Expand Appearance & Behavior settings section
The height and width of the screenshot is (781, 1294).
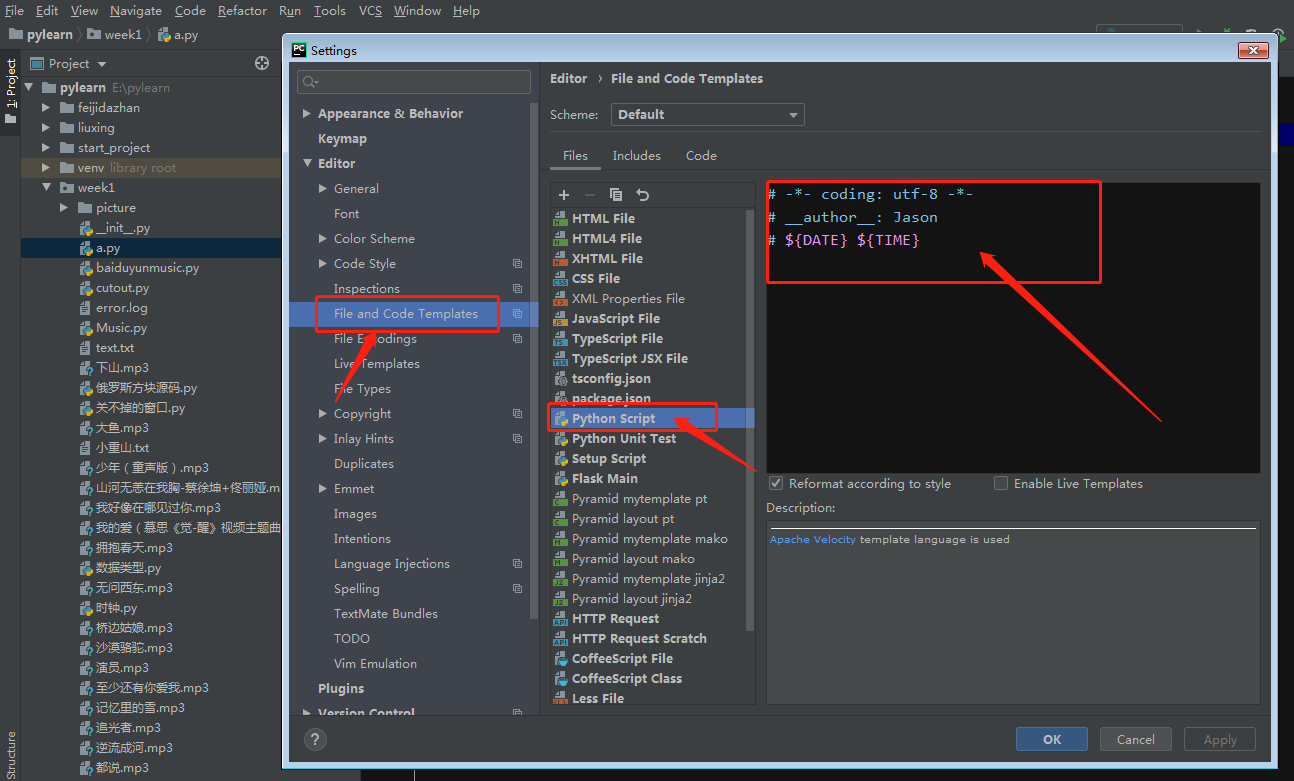307,113
